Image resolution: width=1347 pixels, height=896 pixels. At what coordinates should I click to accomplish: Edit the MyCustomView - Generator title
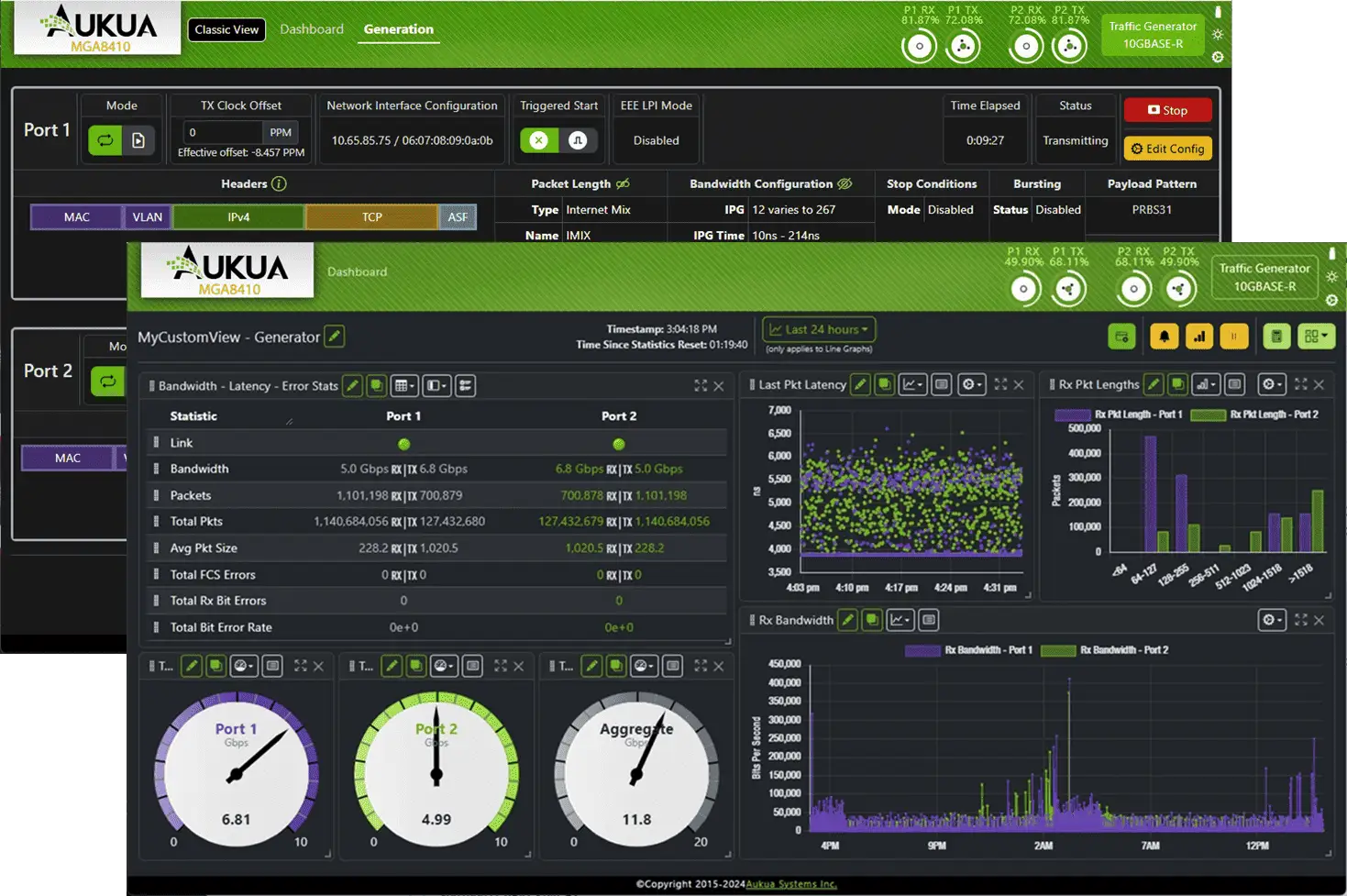click(335, 337)
